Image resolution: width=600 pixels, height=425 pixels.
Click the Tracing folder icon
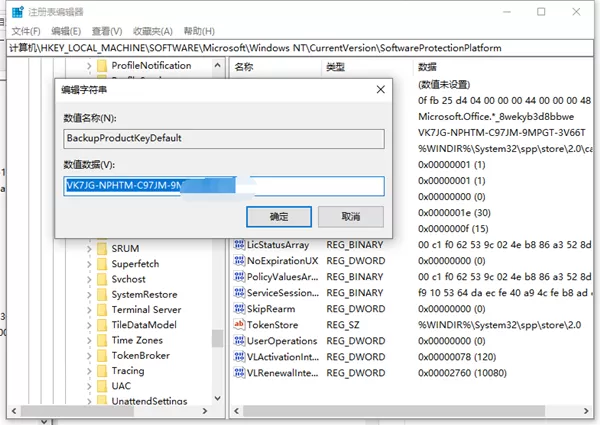coord(102,371)
